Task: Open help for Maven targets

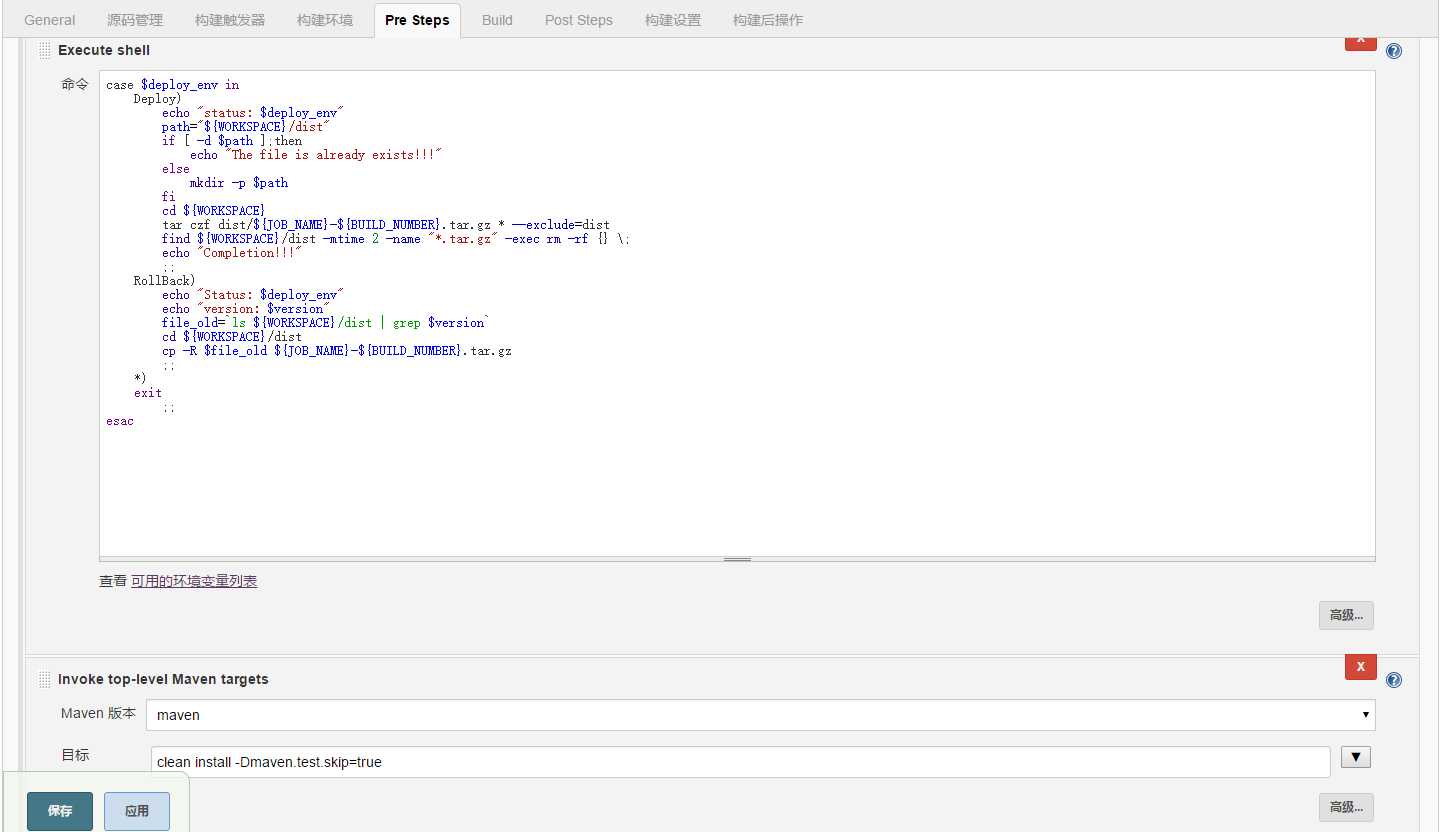Action: point(1394,680)
